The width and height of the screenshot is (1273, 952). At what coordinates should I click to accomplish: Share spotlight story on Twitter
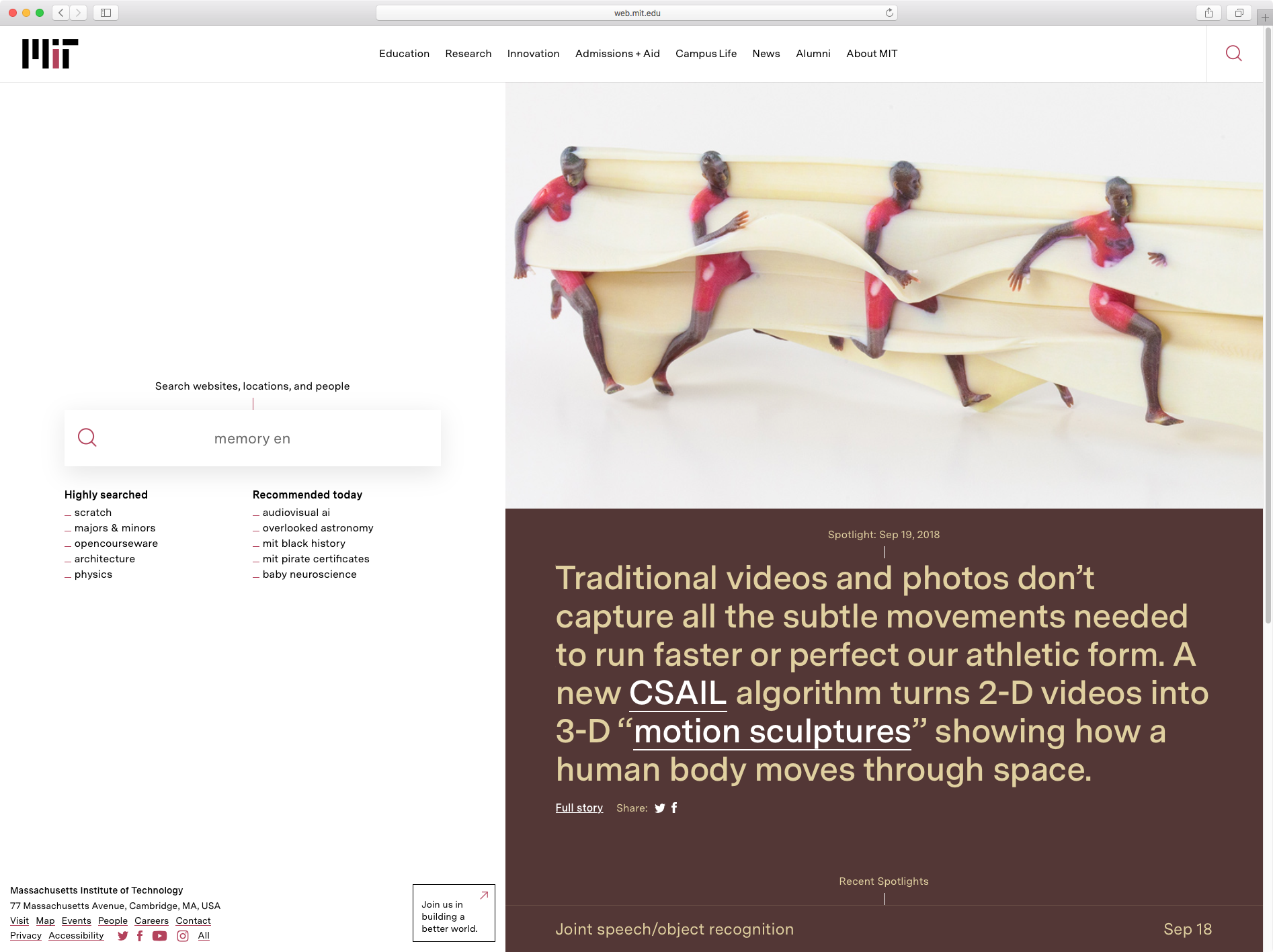660,808
